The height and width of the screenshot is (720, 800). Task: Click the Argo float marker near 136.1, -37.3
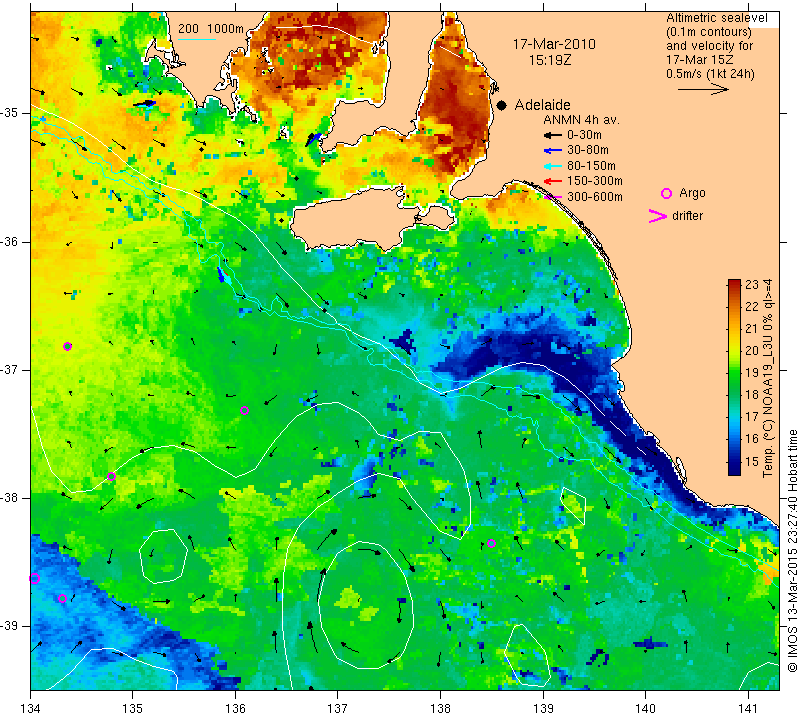point(244,410)
